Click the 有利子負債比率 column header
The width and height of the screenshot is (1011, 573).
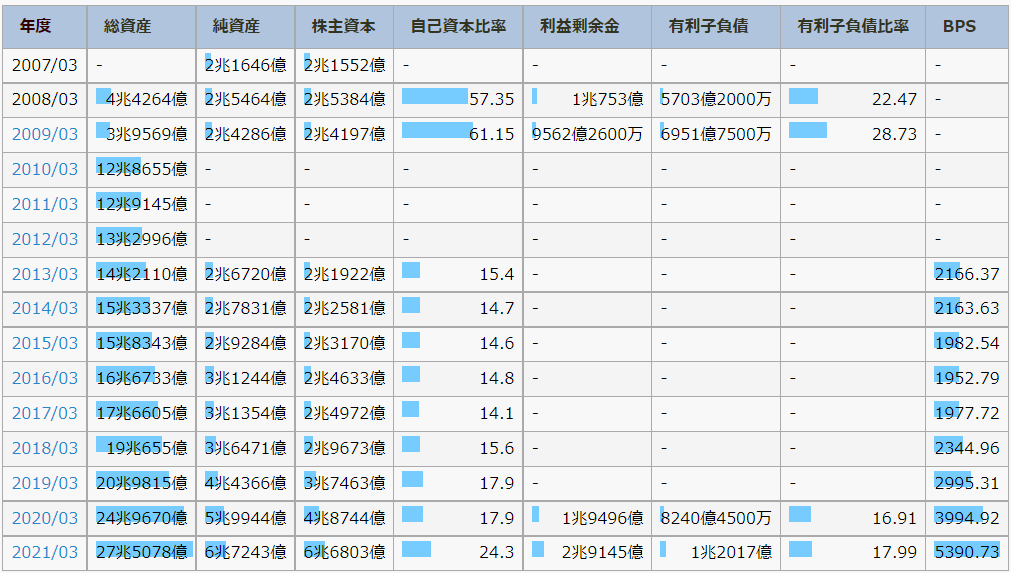(x=853, y=26)
